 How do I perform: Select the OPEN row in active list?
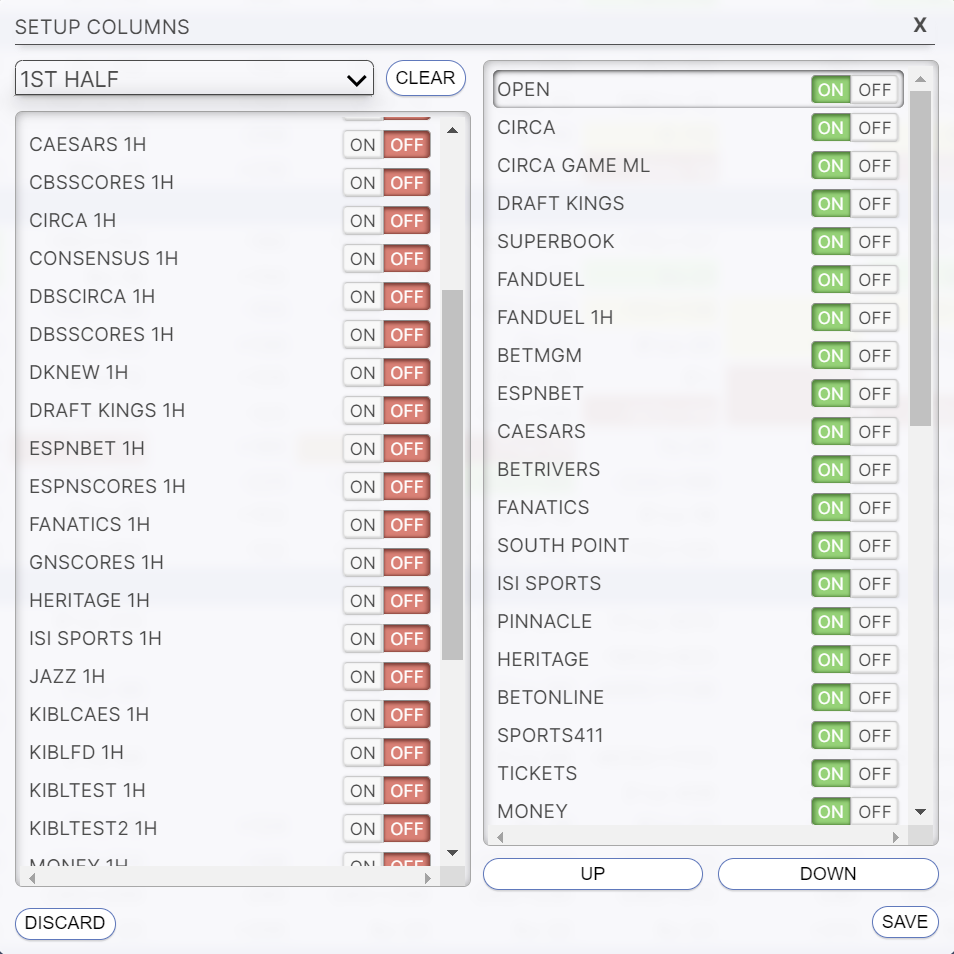(x=698, y=89)
